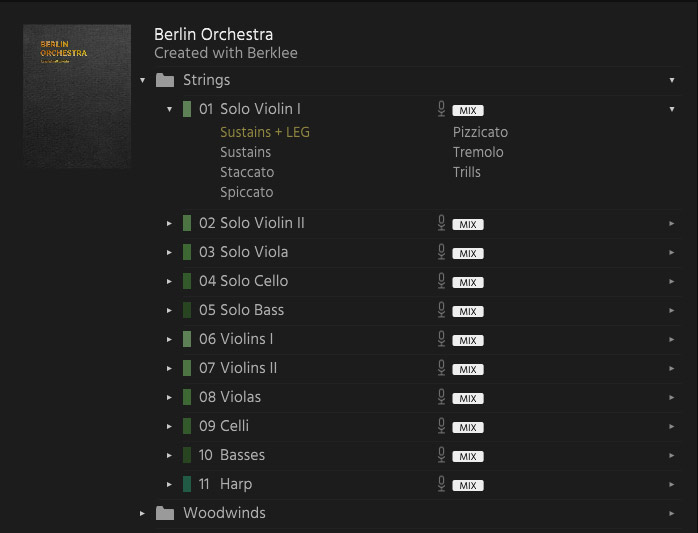The height and width of the screenshot is (533, 698).
Task: Pick the Tremolo articulation
Action: 478,152
